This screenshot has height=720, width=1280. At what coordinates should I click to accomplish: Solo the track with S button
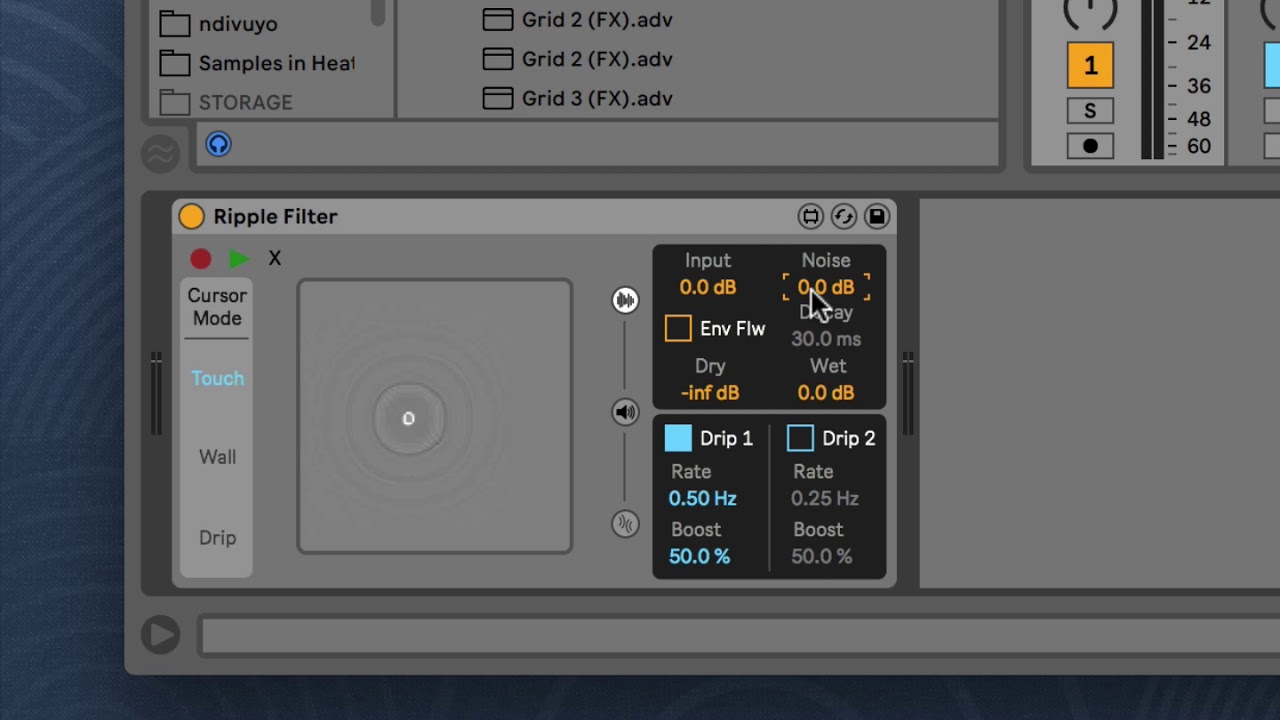pos(1090,111)
